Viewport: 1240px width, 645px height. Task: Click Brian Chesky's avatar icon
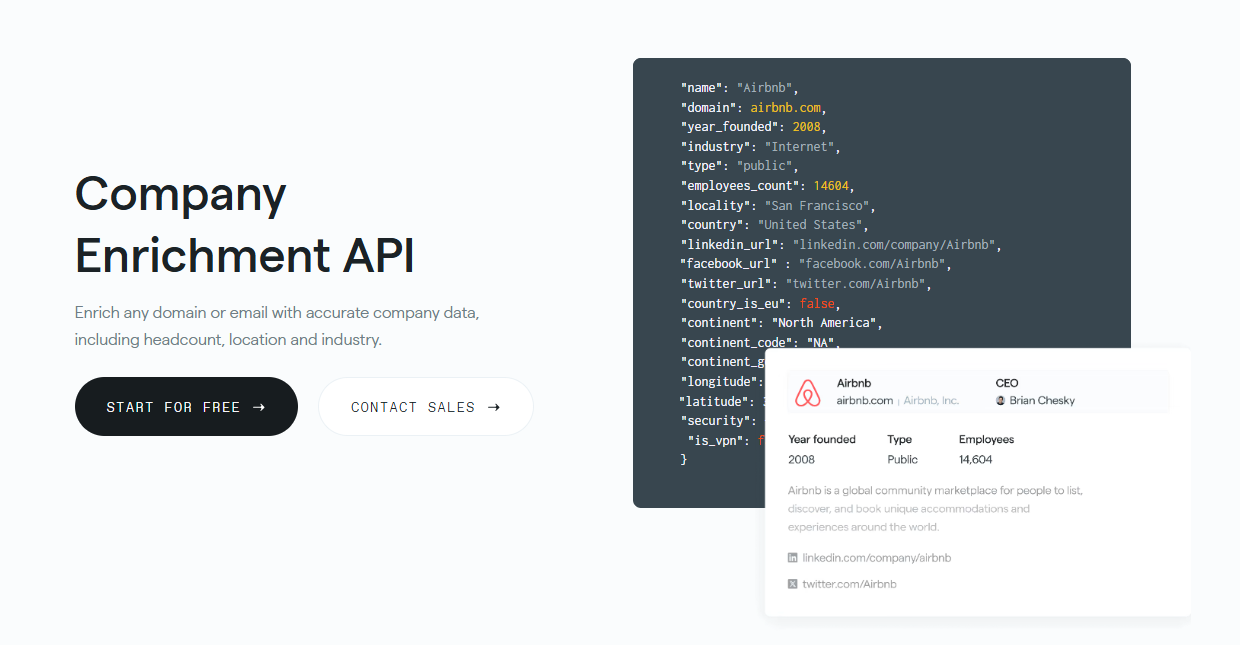coord(1001,401)
